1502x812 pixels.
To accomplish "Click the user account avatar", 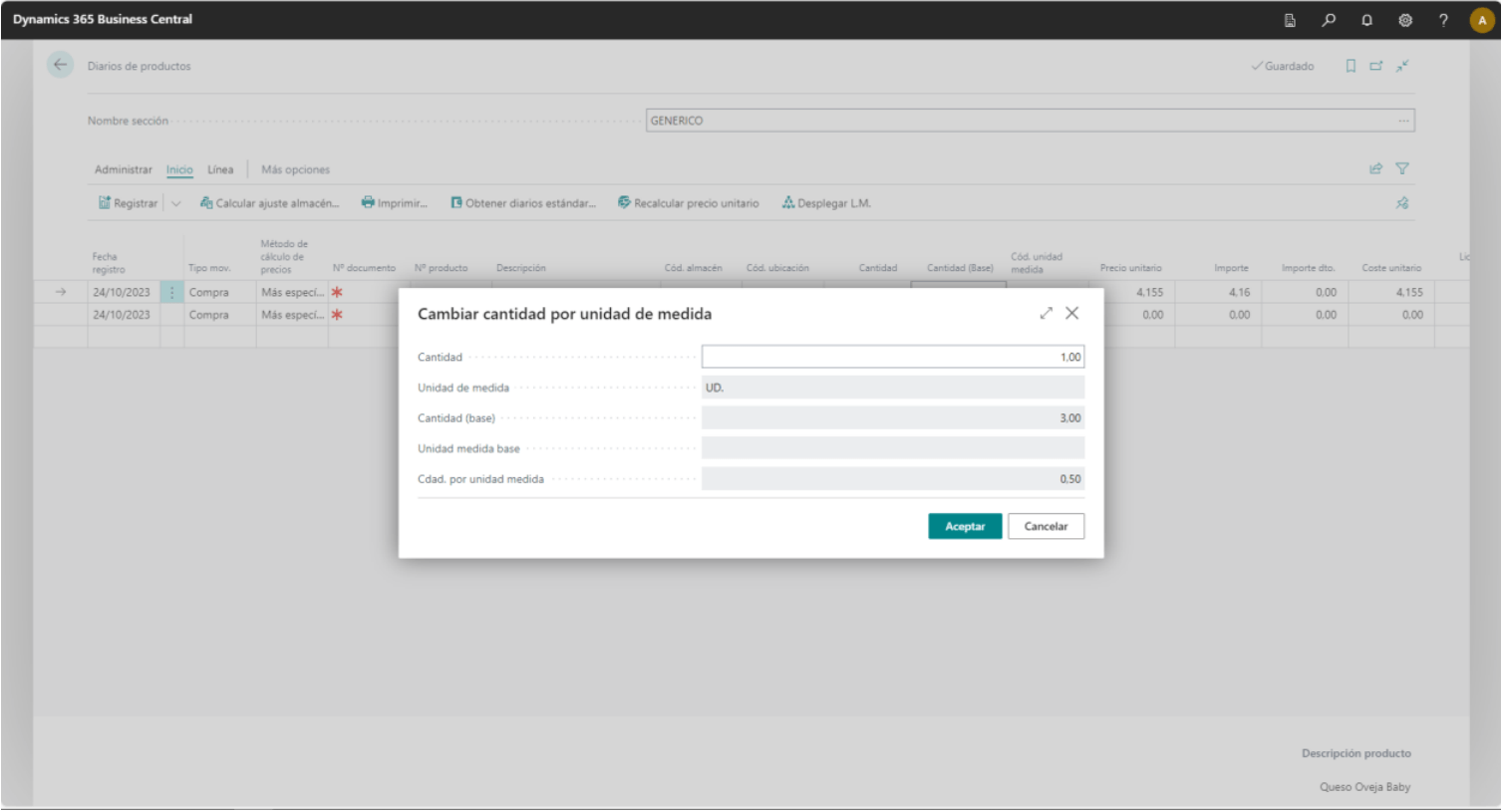I will coord(1482,20).
